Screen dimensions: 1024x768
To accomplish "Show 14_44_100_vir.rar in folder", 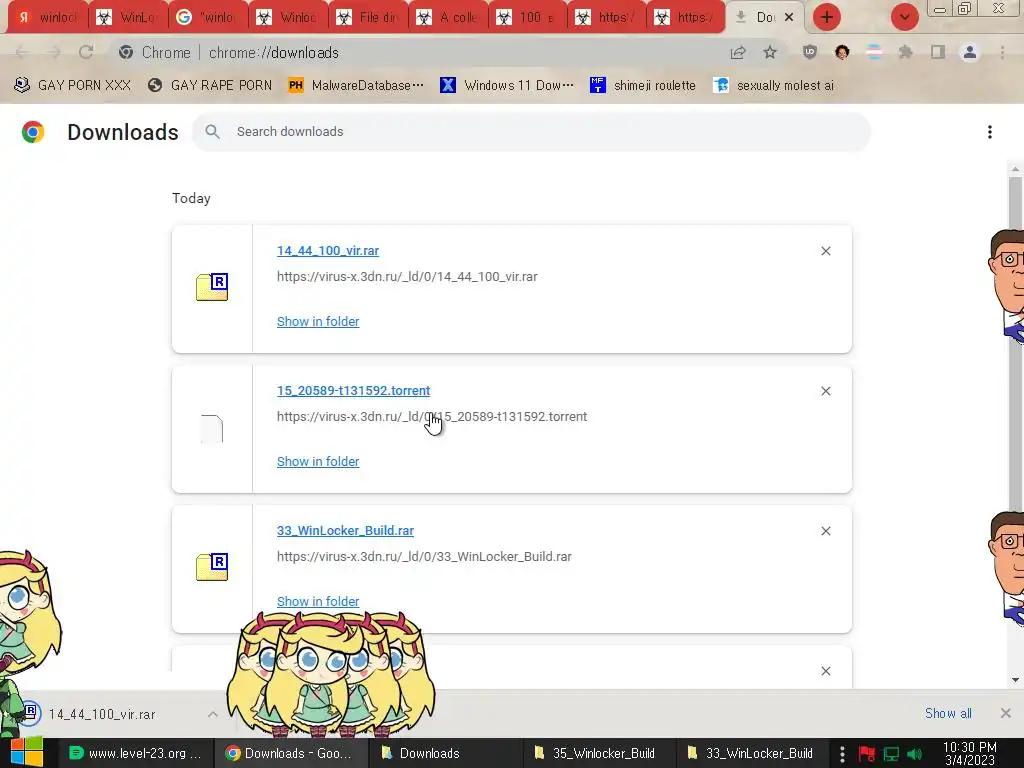I will tap(318, 321).
